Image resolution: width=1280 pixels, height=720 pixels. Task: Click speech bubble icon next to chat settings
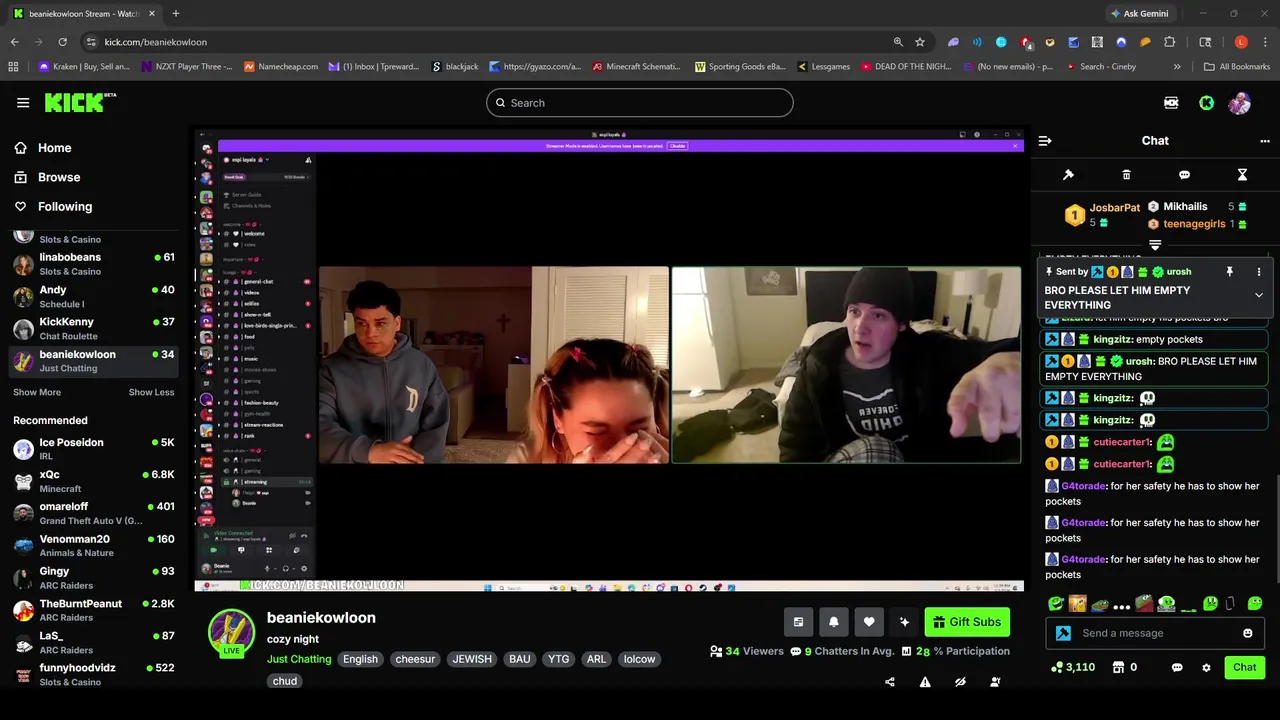point(1177,668)
